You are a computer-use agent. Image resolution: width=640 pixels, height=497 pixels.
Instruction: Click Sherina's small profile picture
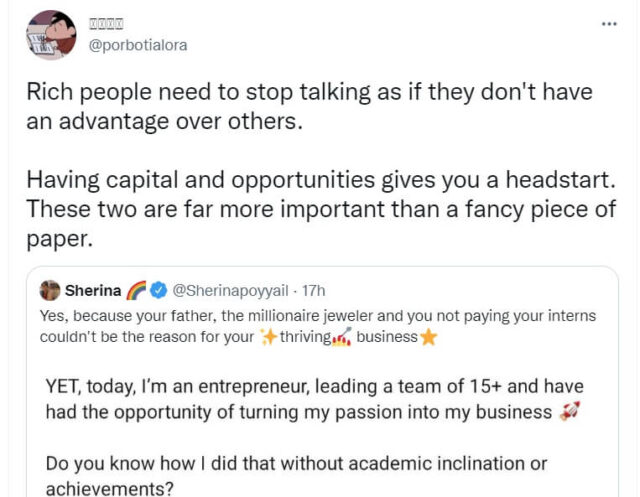49,292
